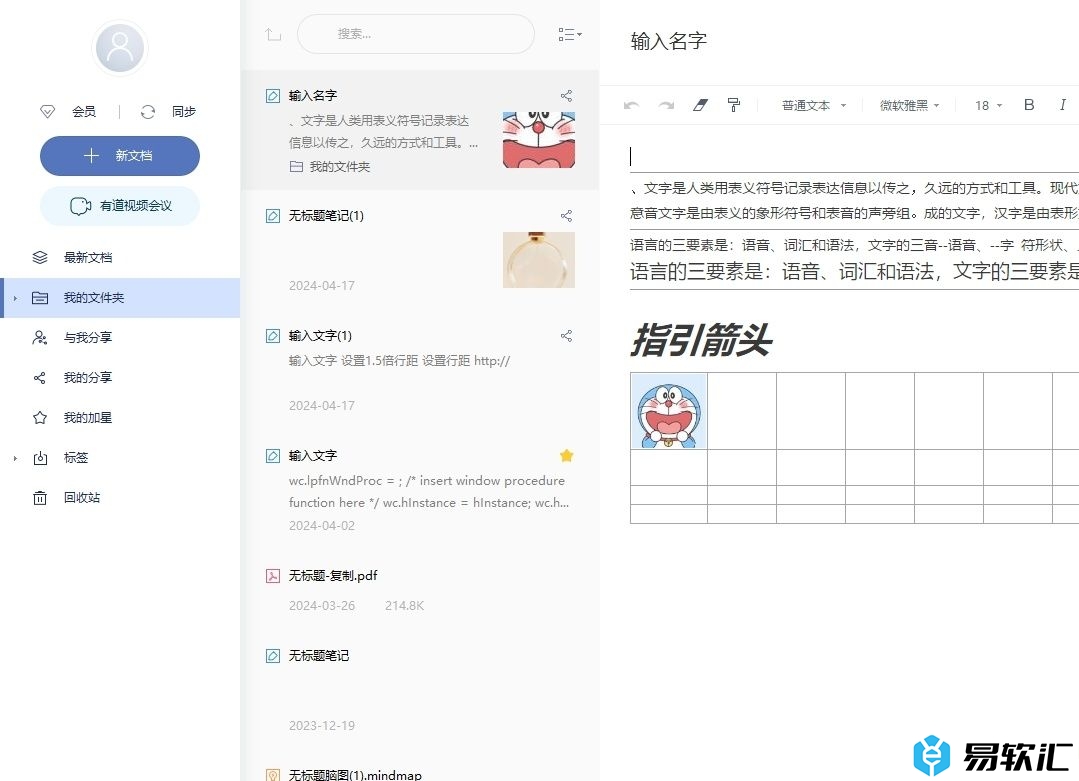1079x781 pixels.
Task: Open the 微软雅黑 font dropdown
Action: (x=909, y=105)
